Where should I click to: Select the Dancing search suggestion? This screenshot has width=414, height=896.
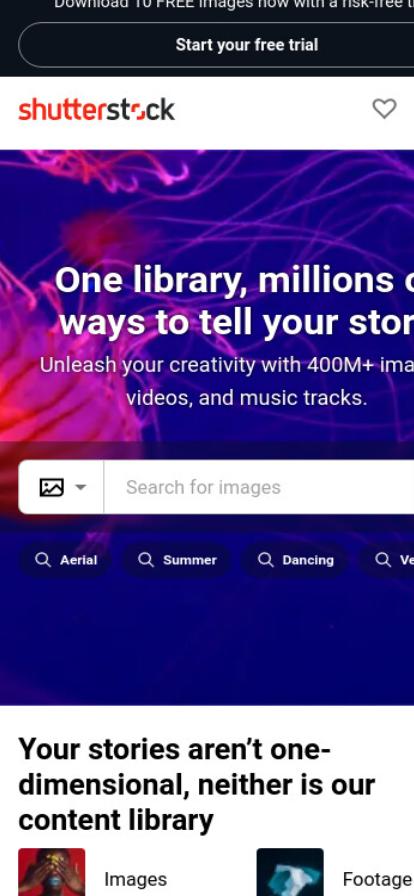tap(295, 560)
